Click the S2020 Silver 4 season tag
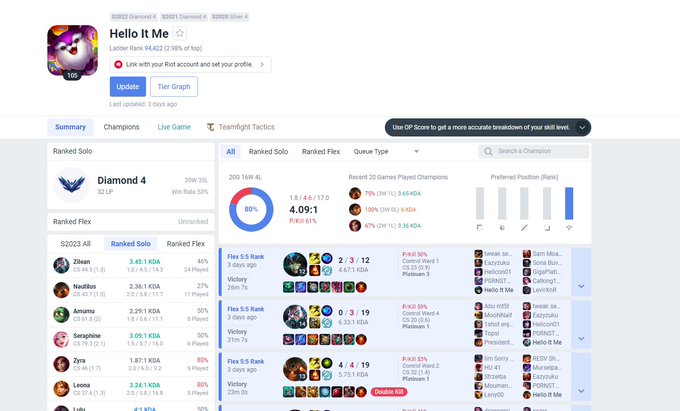Image resolution: width=680 pixels, height=411 pixels. (230, 17)
